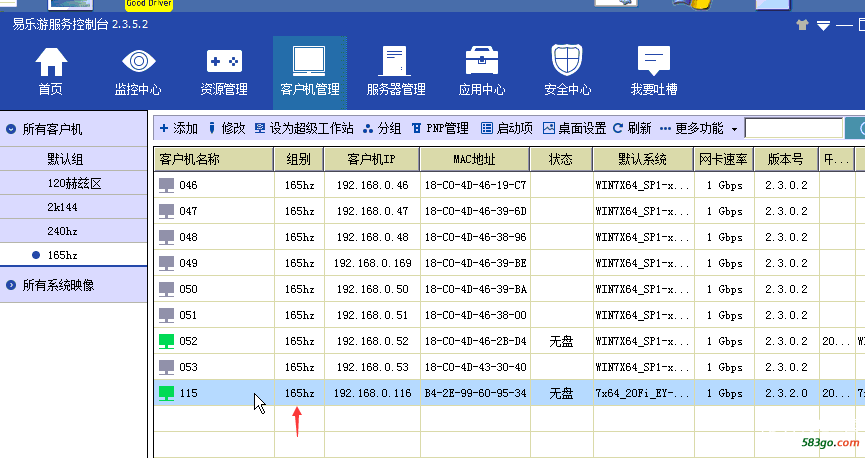Click 无盘 status in row 052
This screenshot has width=865, height=458.
click(x=561, y=341)
